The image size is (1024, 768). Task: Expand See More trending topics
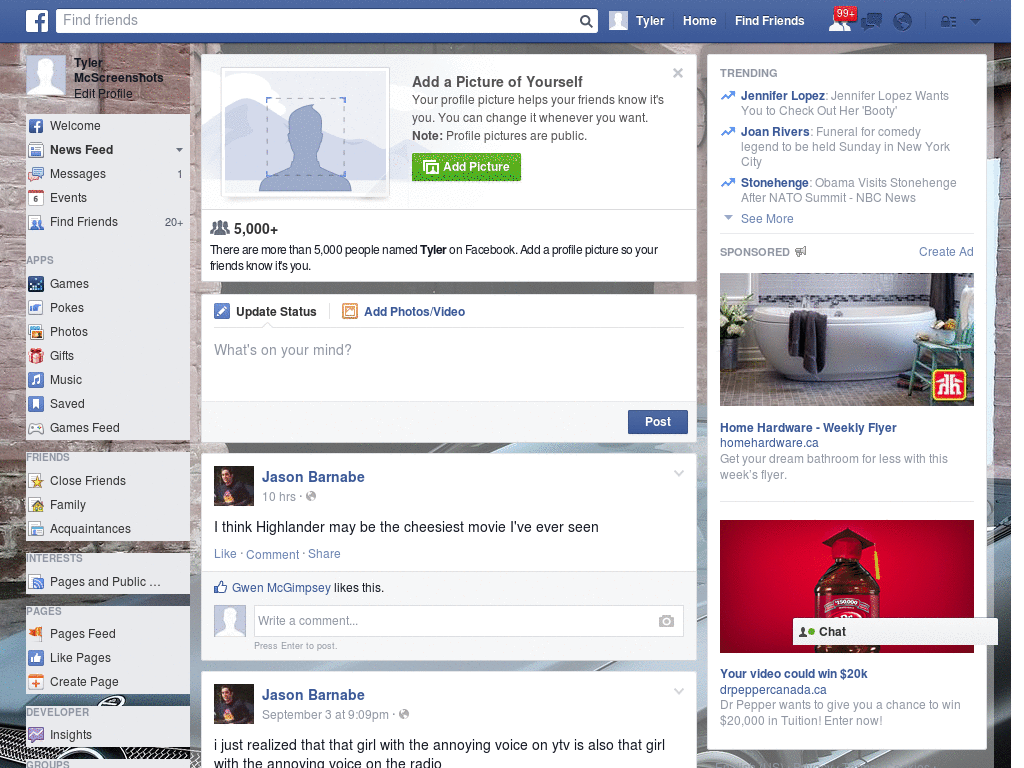(x=767, y=219)
